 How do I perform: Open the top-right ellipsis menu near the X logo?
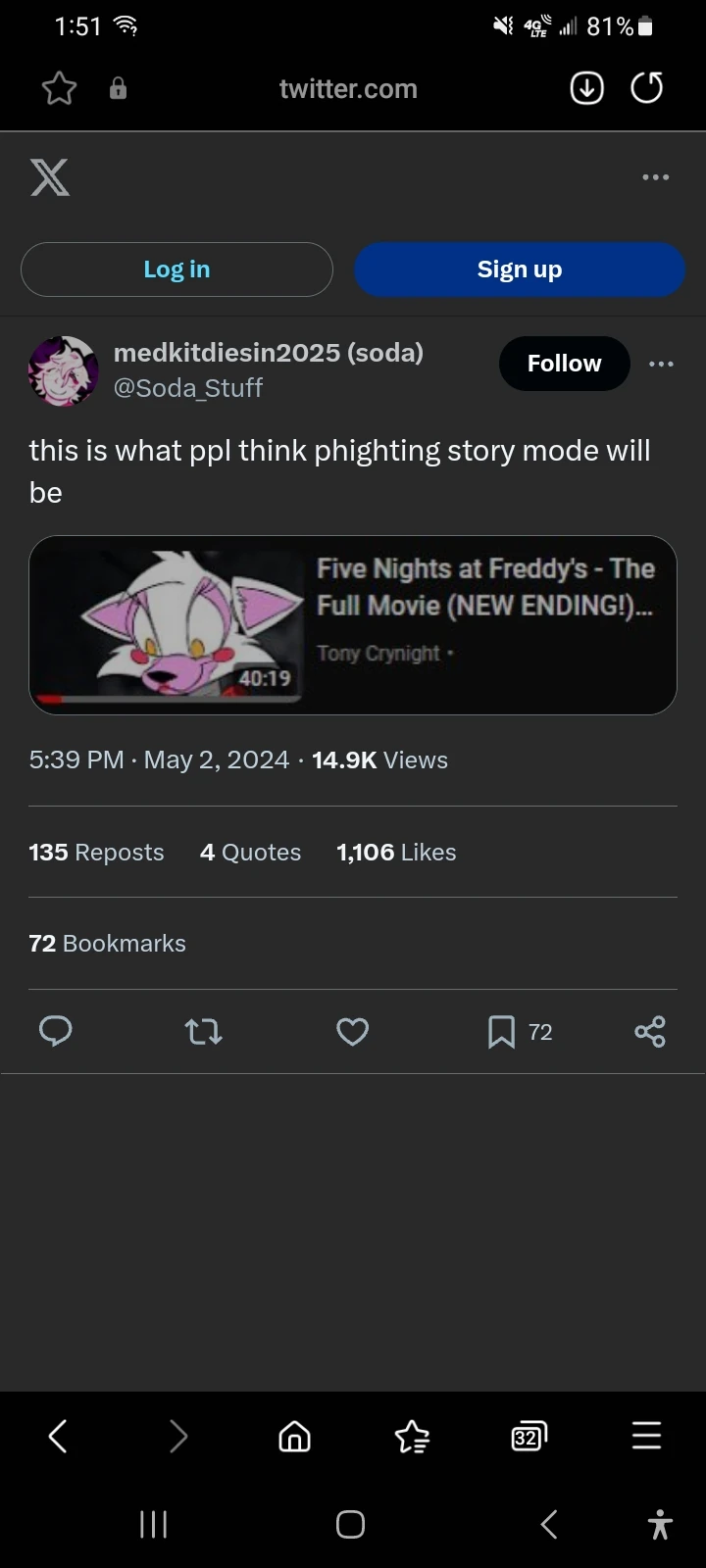click(x=655, y=177)
